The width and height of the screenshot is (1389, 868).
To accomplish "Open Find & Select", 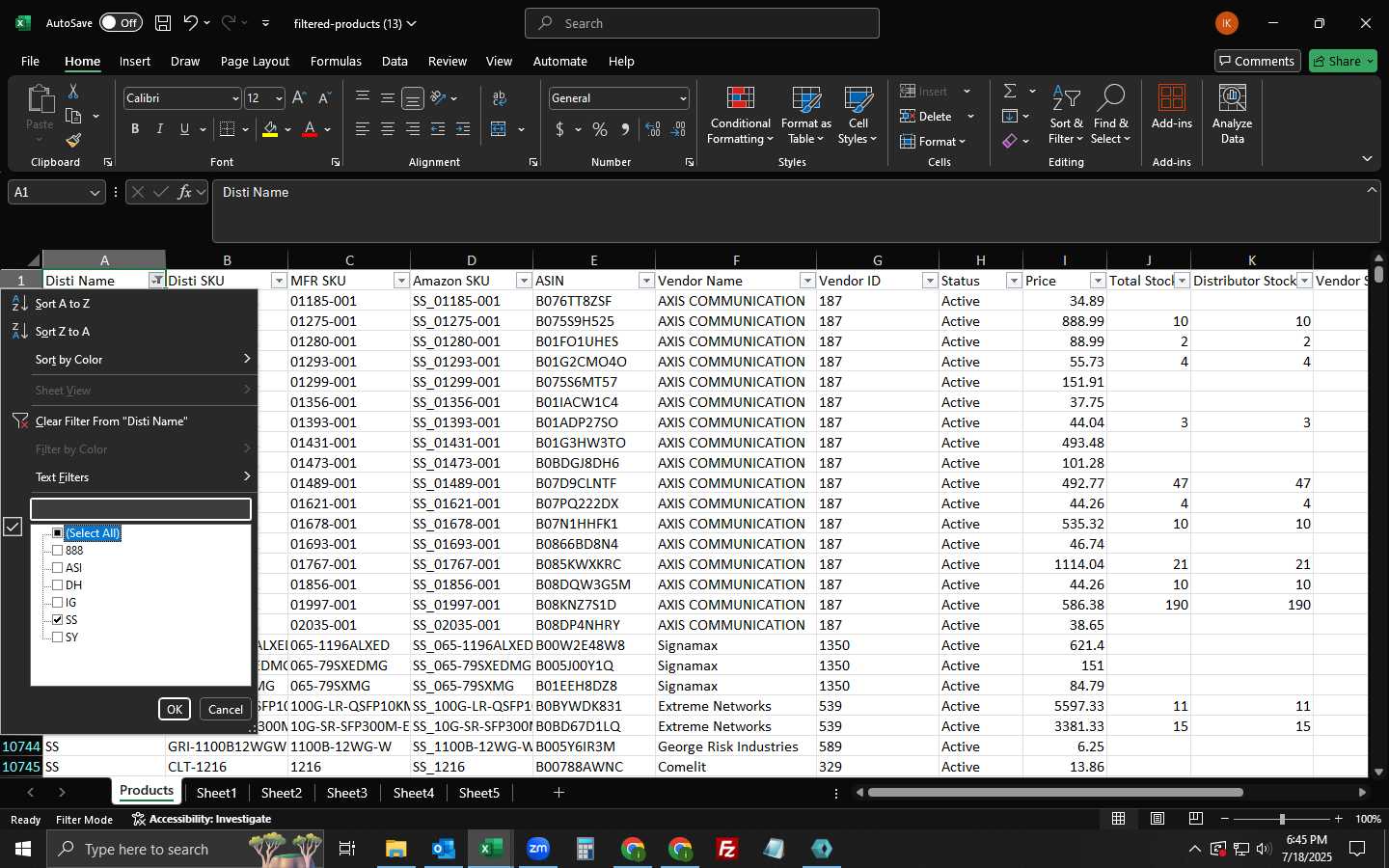I will click(x=1110, y=116).
